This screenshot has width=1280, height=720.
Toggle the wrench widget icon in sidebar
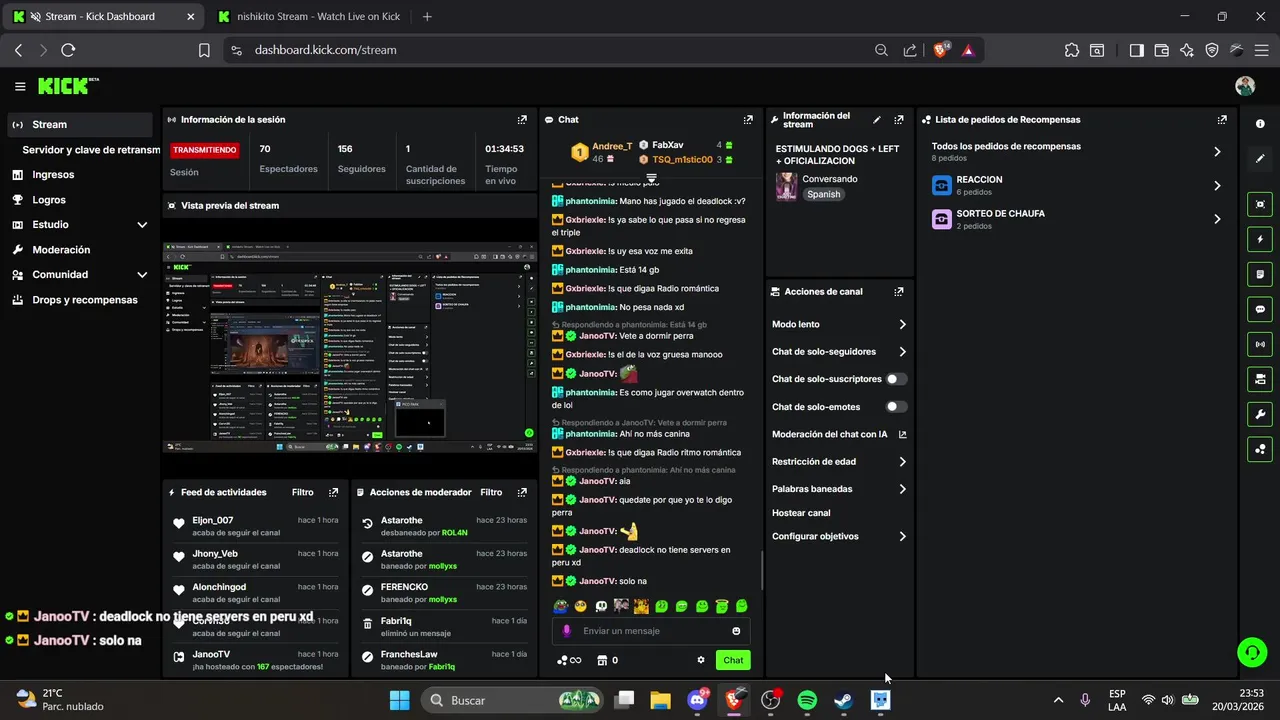coord(1260,414)
